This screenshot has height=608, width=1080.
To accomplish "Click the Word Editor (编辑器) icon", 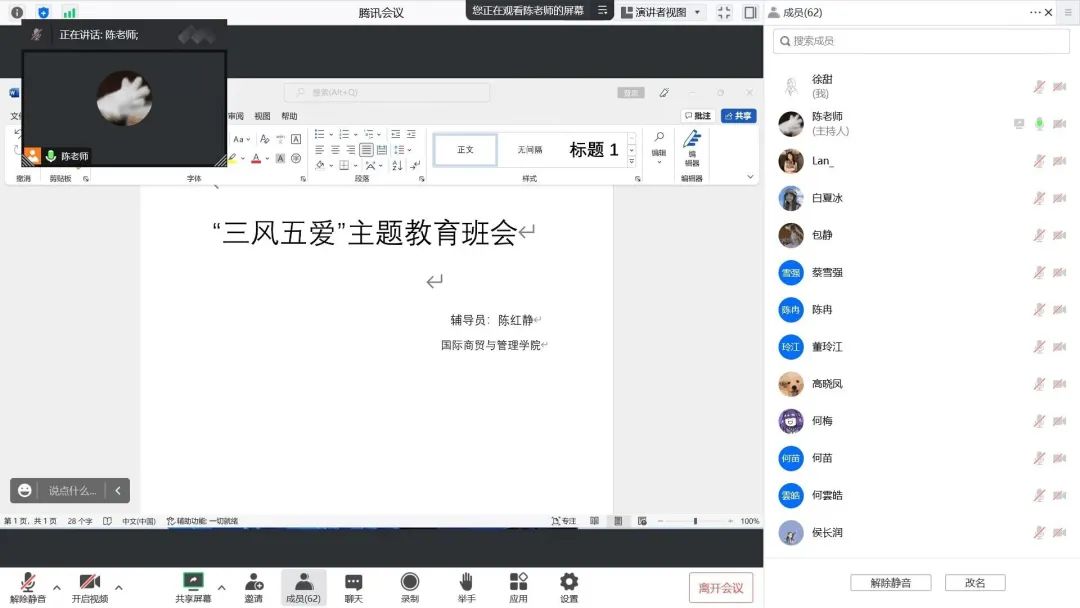I will tap(692, 149).
